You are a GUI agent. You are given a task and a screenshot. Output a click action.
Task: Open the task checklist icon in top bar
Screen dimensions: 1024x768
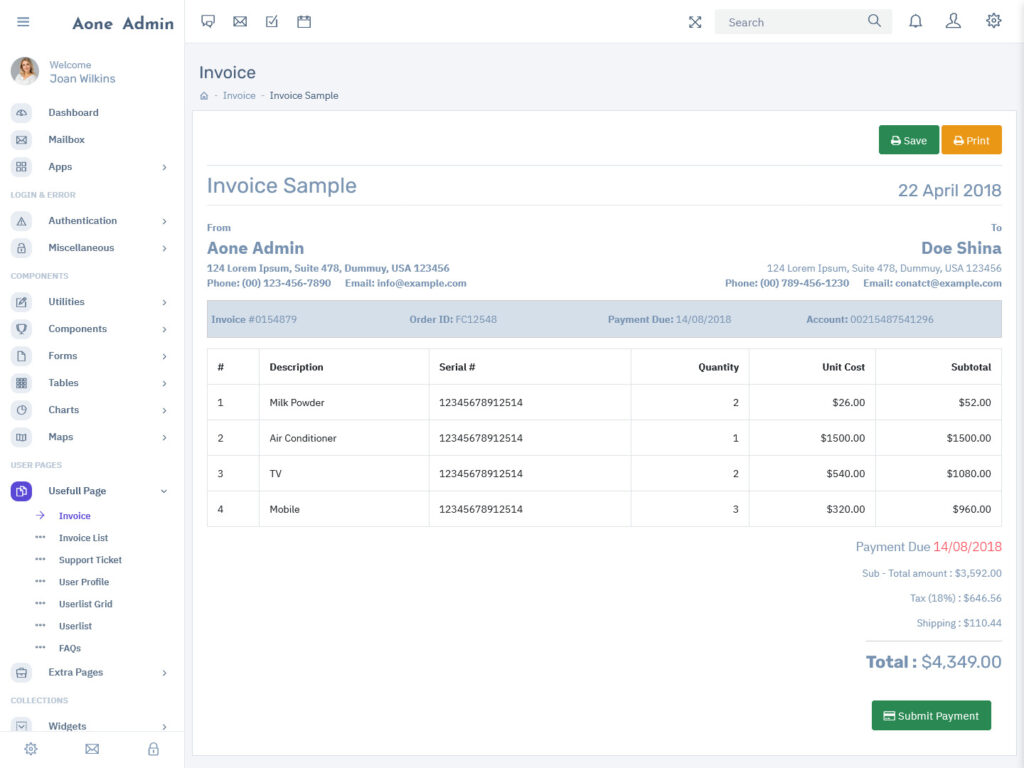point(272,22)
